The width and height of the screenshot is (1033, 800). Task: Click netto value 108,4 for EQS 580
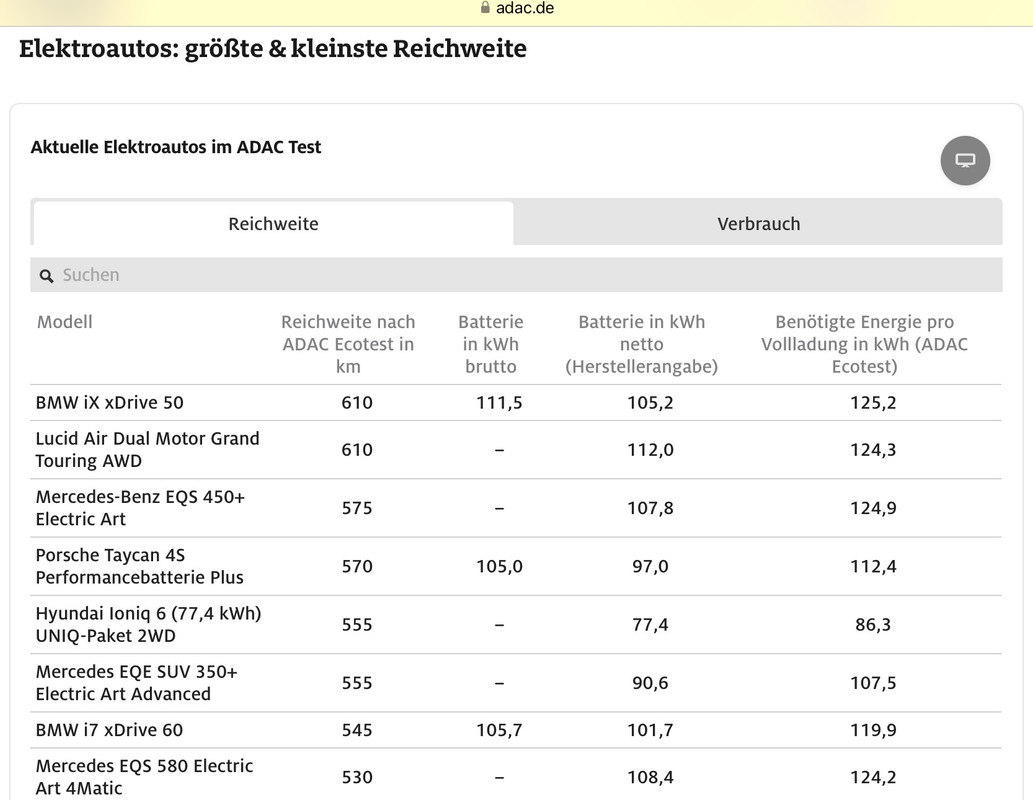coord(650,777)
